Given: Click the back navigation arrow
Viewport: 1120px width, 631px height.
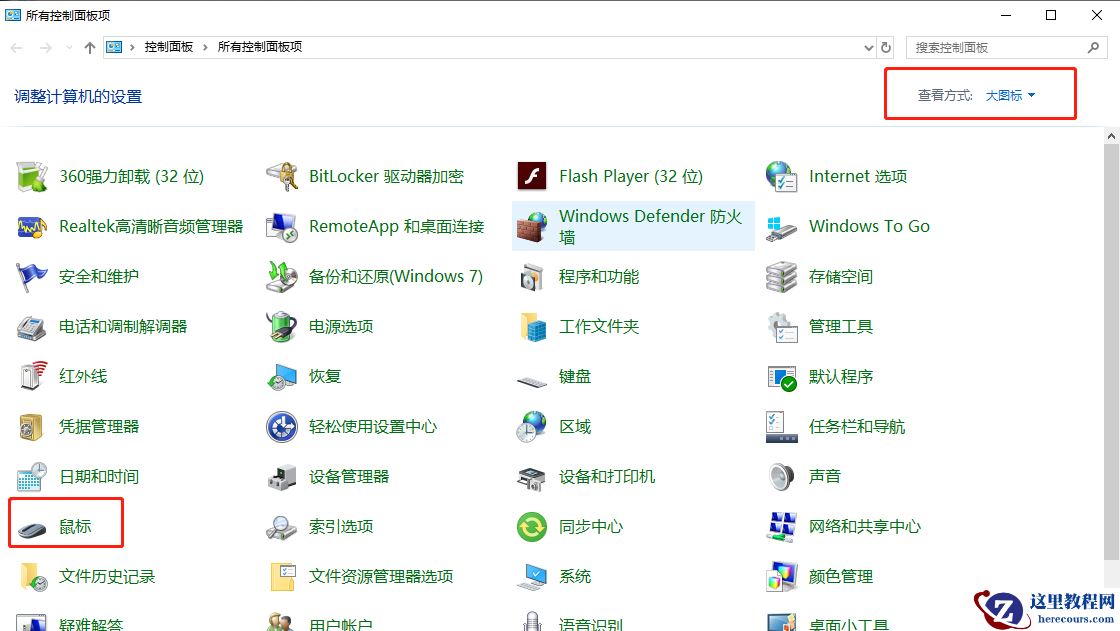Looking at the screenshot, I should pos(16,47).
